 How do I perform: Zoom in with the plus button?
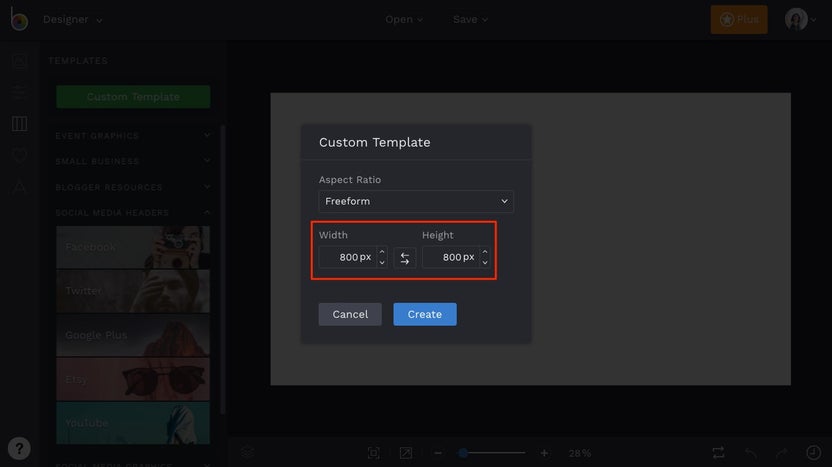(544, 453)
